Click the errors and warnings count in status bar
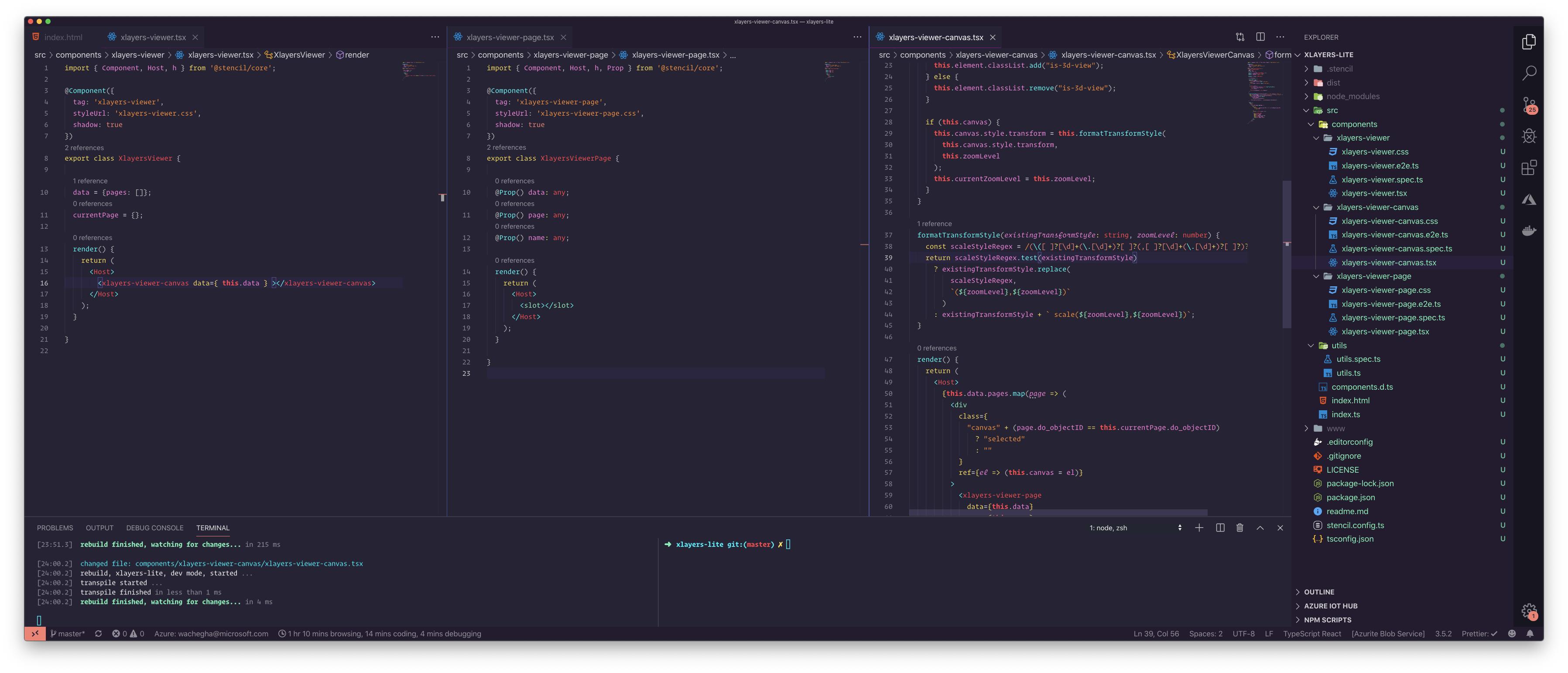 click(x=128, y=633)
